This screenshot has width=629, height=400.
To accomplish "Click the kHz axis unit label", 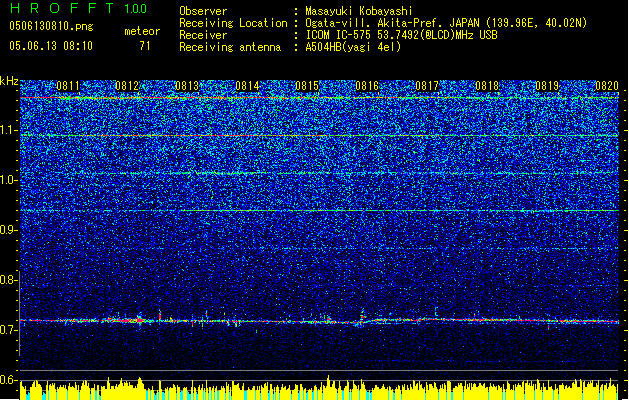I will tap(9, 81).
